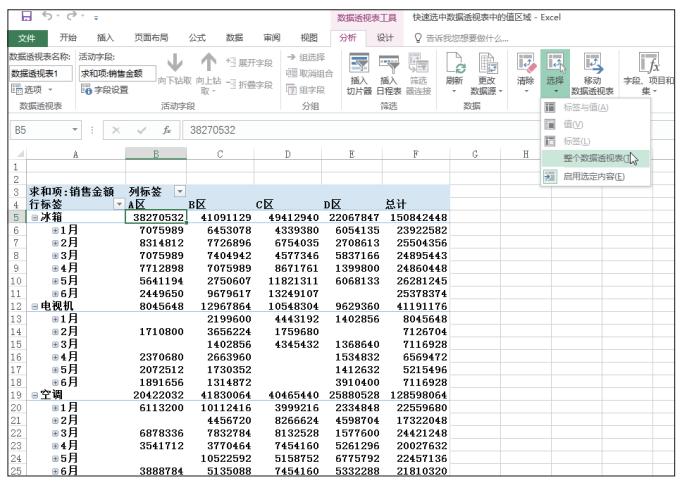Open the 清除 clear dropdown
The height and width of the screenshot is (483, 683).
pos(525,73)
